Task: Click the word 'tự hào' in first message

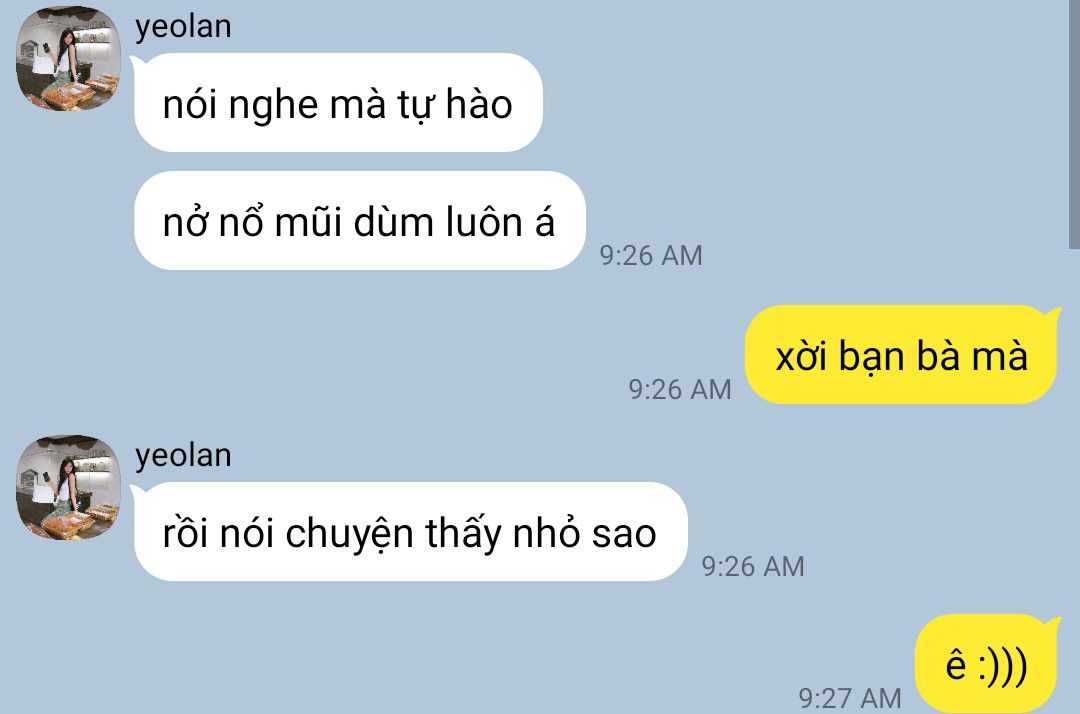Action: click(455, 105)
